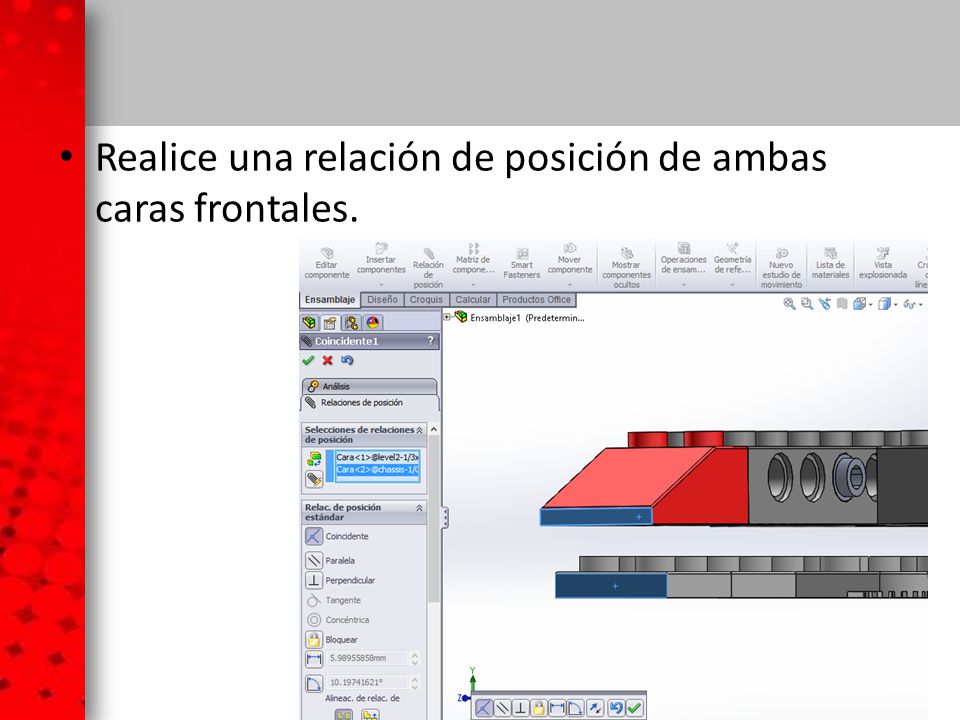The height and width of the screenshot is (720, 960).
Task: Confirm mate in popup toolbar checkmark
Action: pyautogui.click(x=634, y=708)
